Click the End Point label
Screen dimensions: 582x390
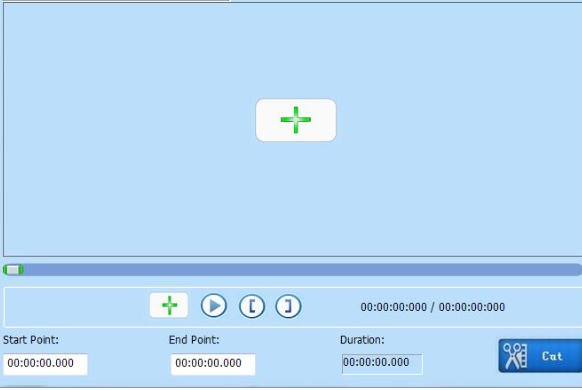194,340
